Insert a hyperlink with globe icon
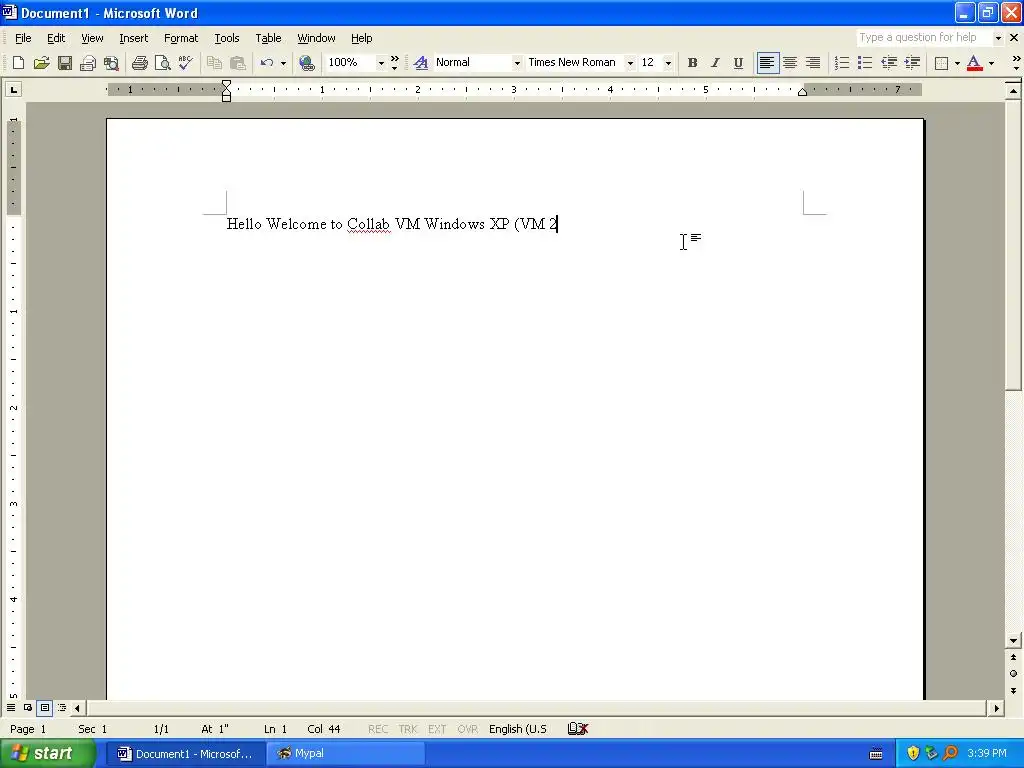The image size is (1024, 768). pos(307,63)
